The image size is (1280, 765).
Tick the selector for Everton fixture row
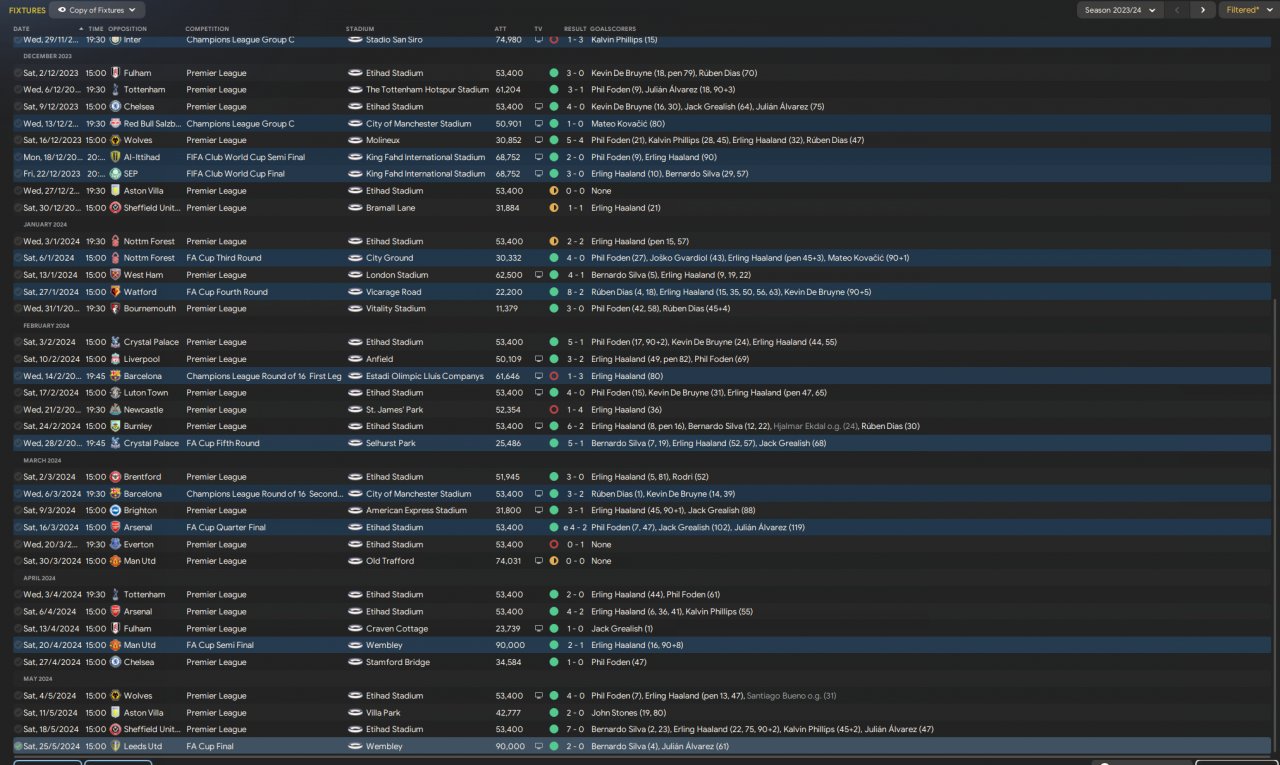pyautogui.click(x=18, y=545)
